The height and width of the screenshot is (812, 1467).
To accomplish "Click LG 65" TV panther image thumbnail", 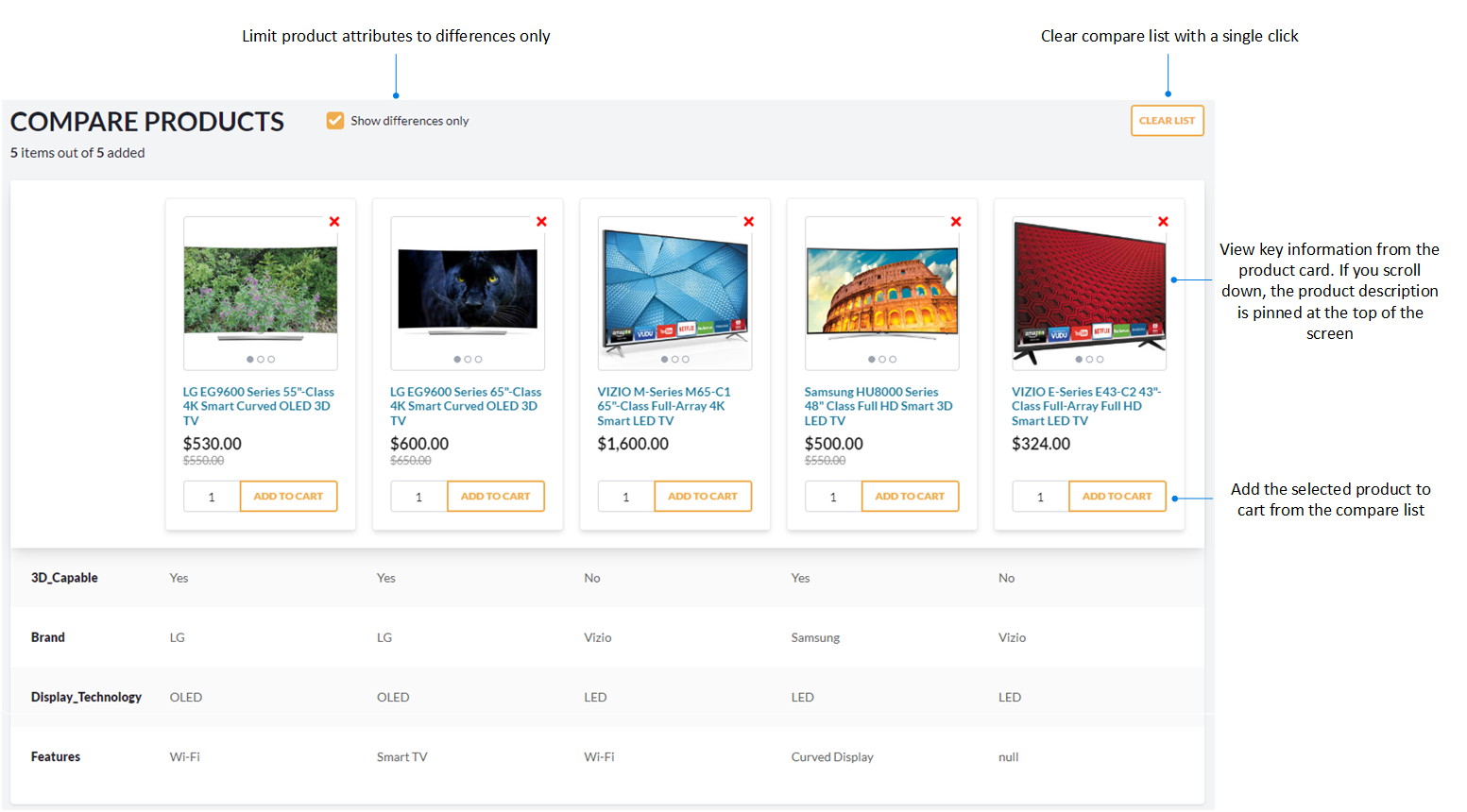I will tap(468, 293).
